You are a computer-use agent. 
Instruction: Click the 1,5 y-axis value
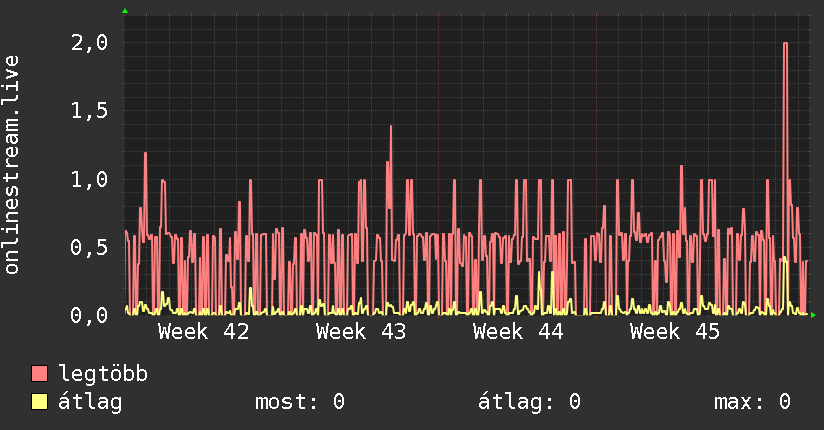coord(89,111)
